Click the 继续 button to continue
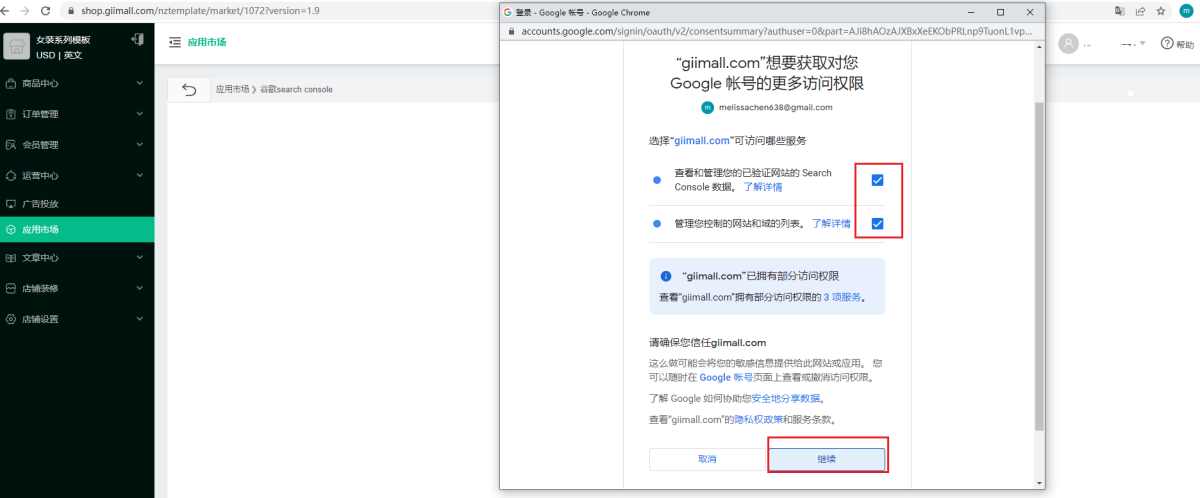Image resolution: width=1200 pixels, height=498 pixels. click(826, 458)
